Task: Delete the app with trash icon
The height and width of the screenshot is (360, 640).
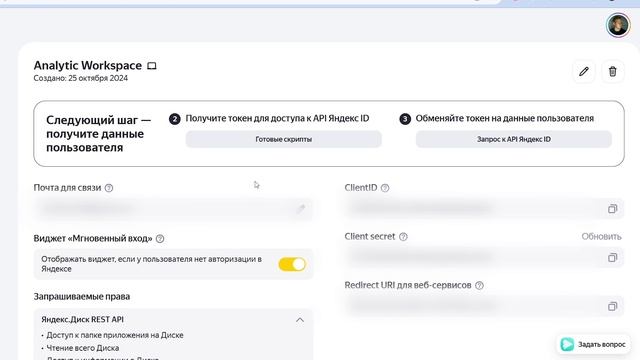Action: point(613,71)
